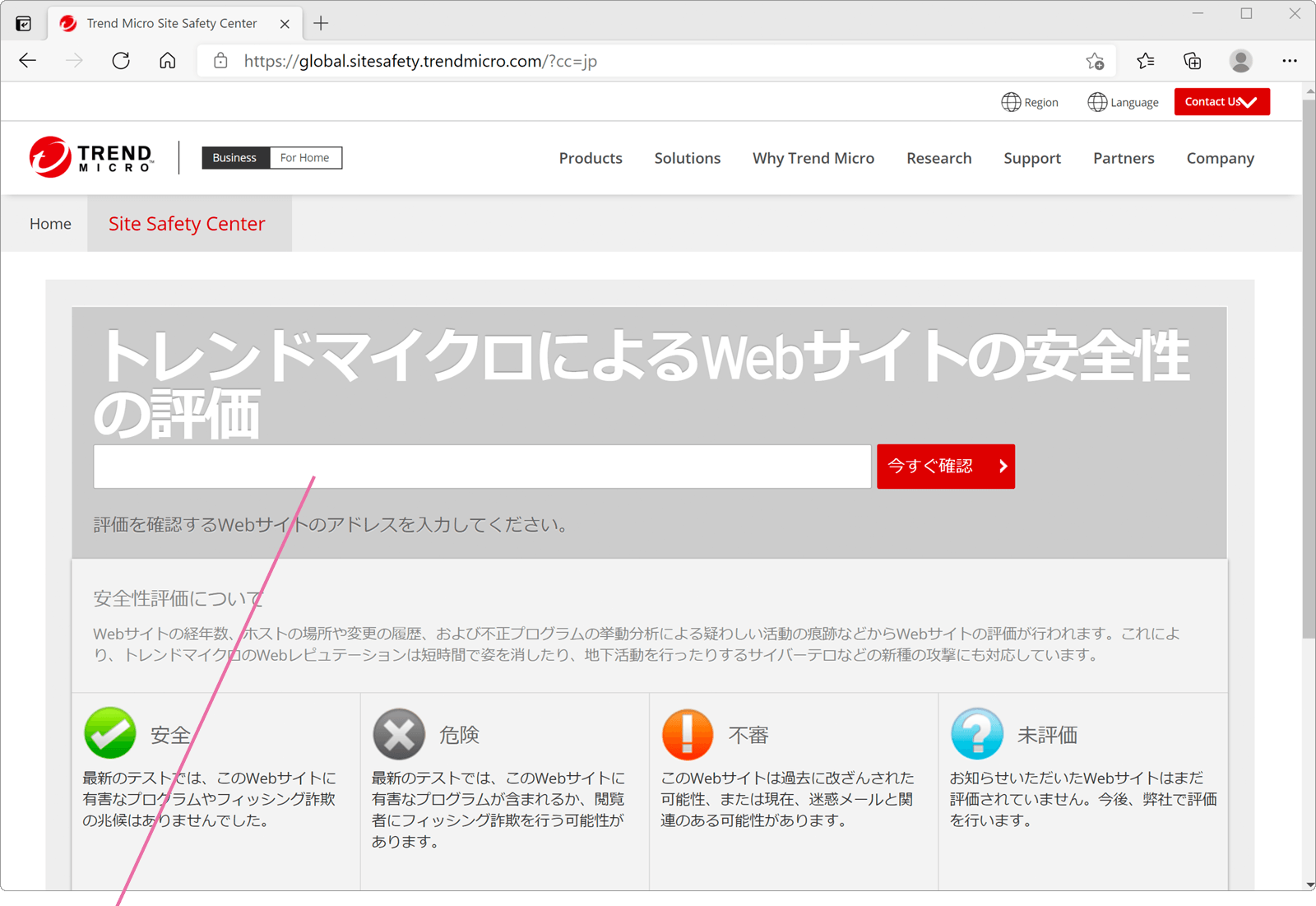Open the browser profile avatar
1316x906 pixels.
click(x=1240, y=61)
